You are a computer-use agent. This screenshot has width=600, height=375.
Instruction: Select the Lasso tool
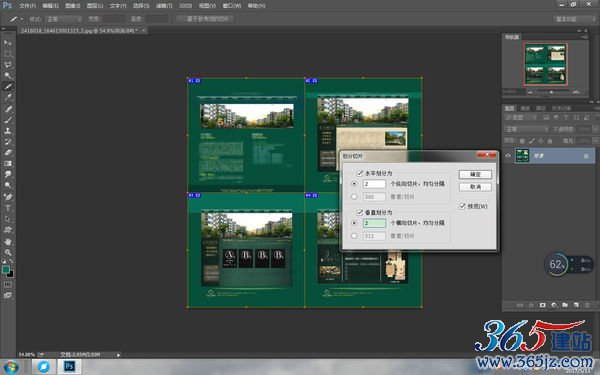[x=8, y=64]
